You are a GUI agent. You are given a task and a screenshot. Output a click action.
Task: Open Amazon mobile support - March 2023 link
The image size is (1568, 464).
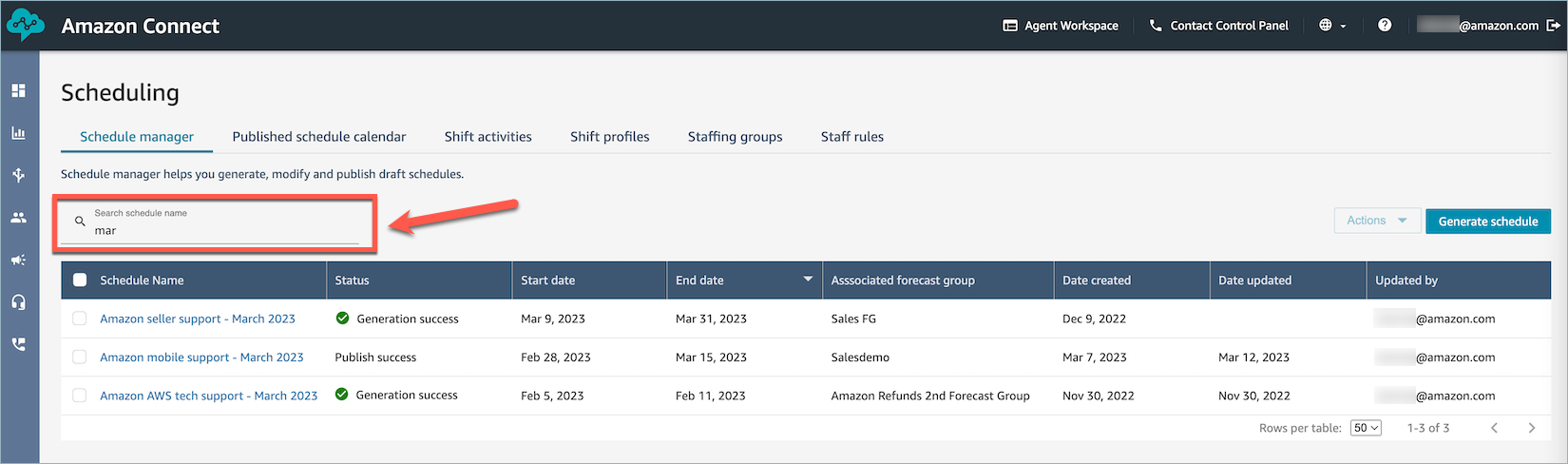pyautogui.click(x=201, y=358)
